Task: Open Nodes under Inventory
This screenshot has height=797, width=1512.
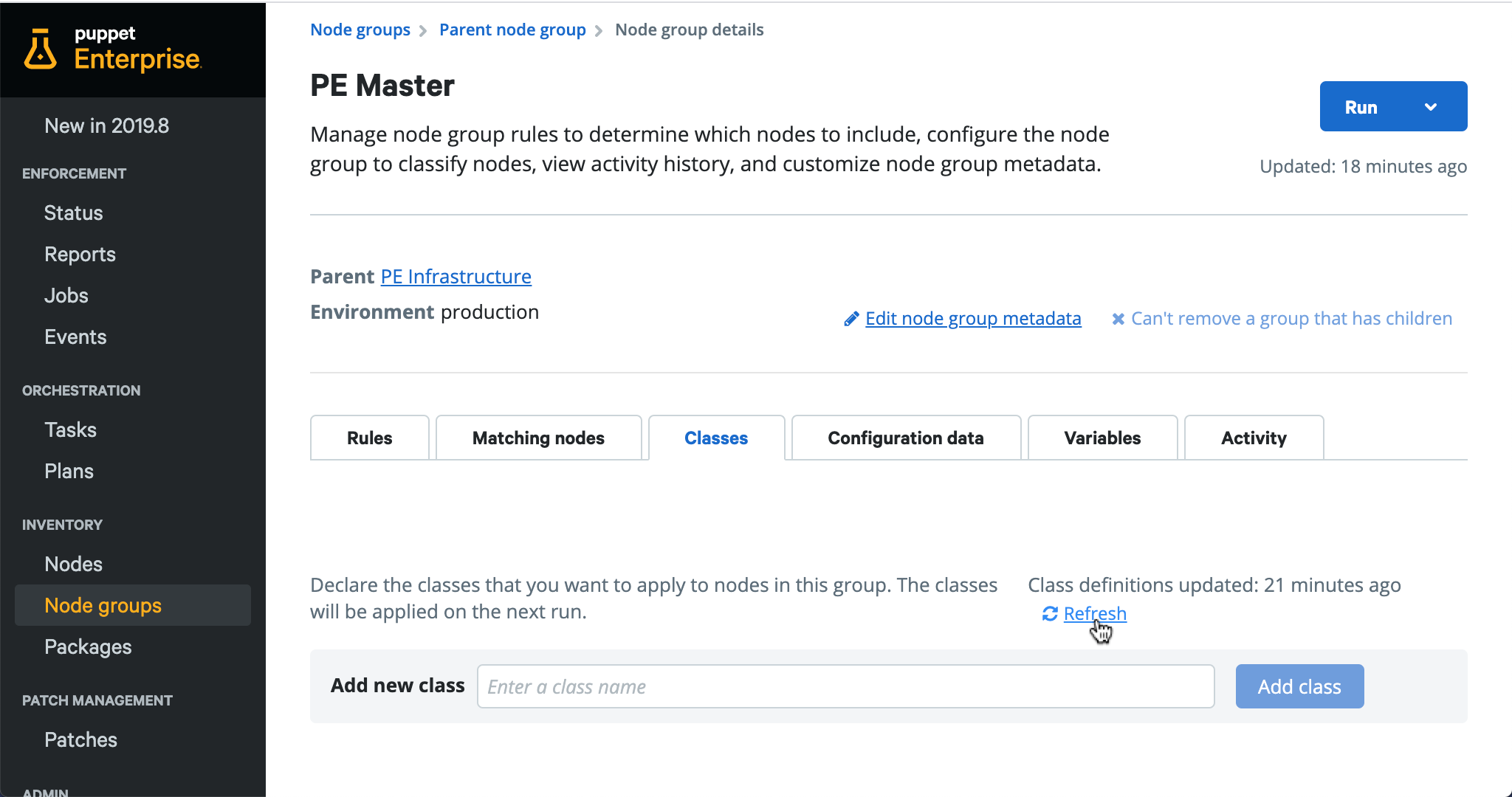Action: 73,564
